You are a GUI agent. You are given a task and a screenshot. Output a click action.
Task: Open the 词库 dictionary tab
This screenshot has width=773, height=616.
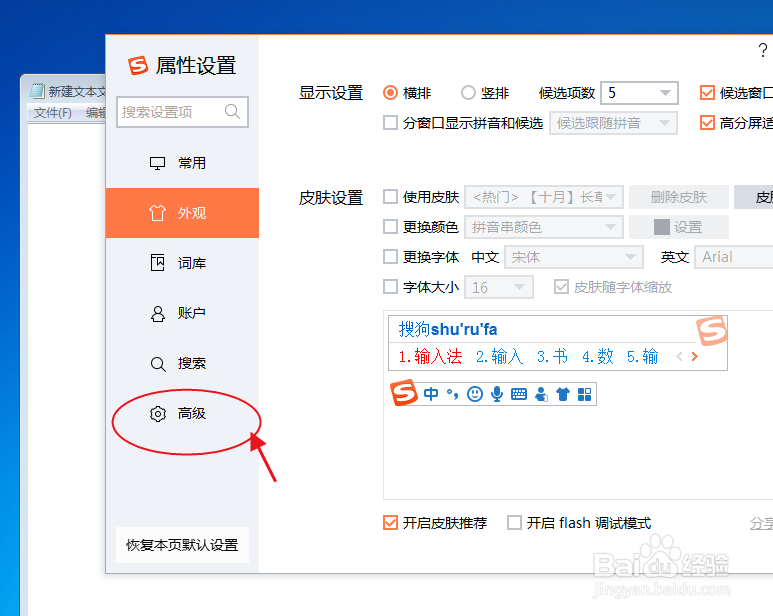click(182, 263)
